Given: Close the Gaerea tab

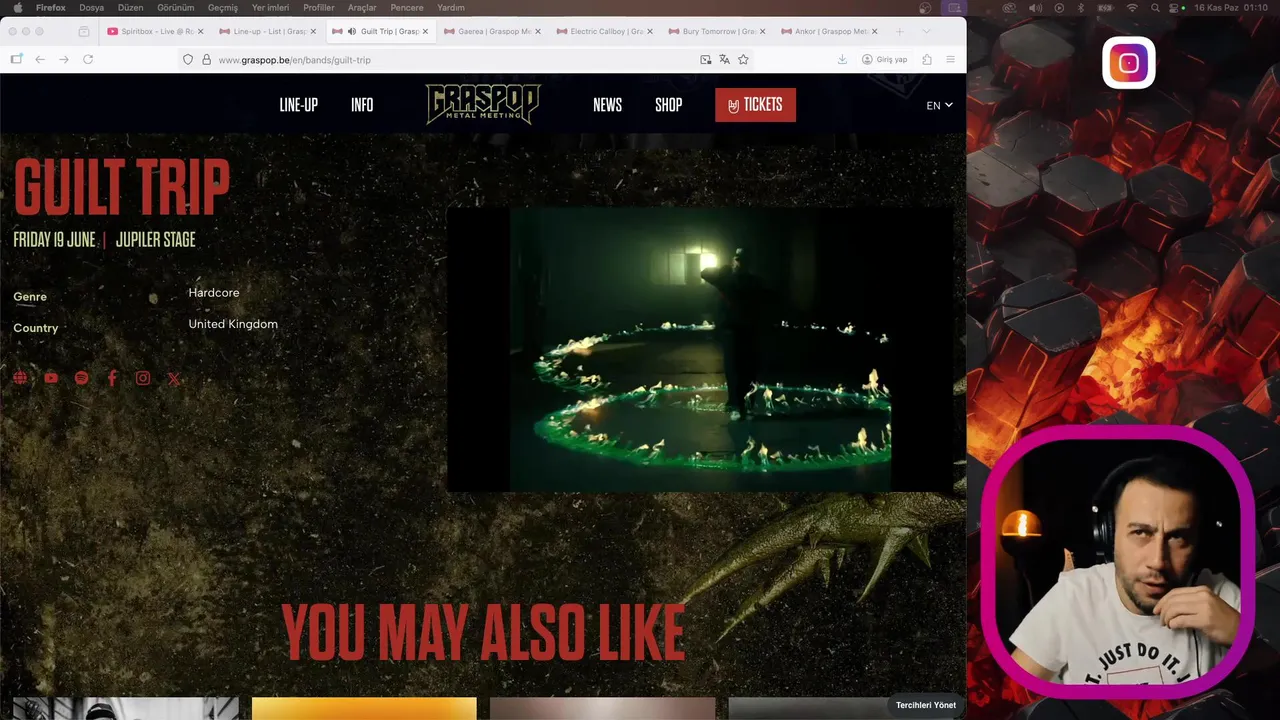Looking at the screenshot, I should tap(538, 31).
